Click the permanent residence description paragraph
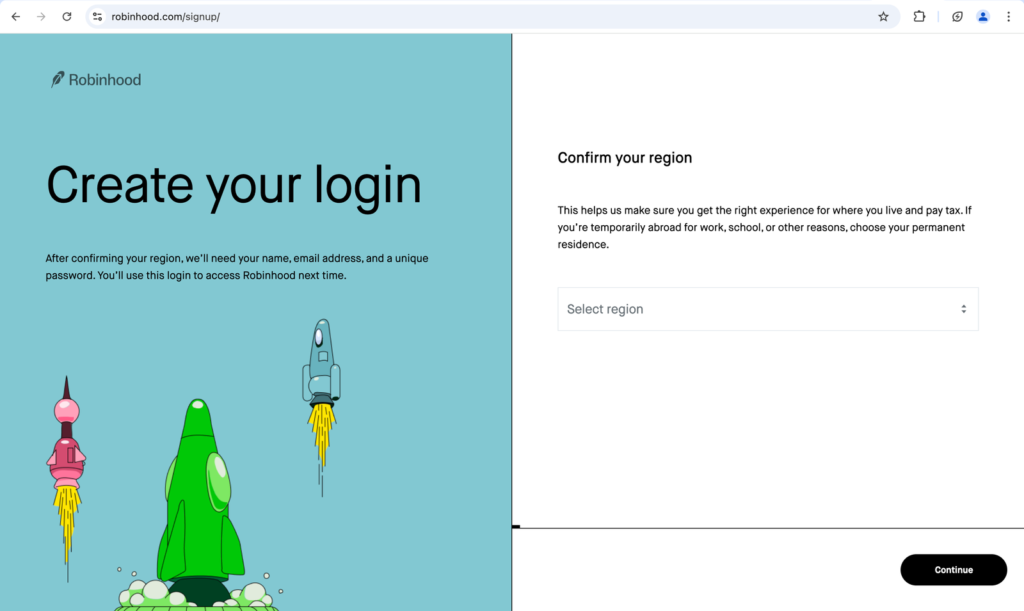 765,227
